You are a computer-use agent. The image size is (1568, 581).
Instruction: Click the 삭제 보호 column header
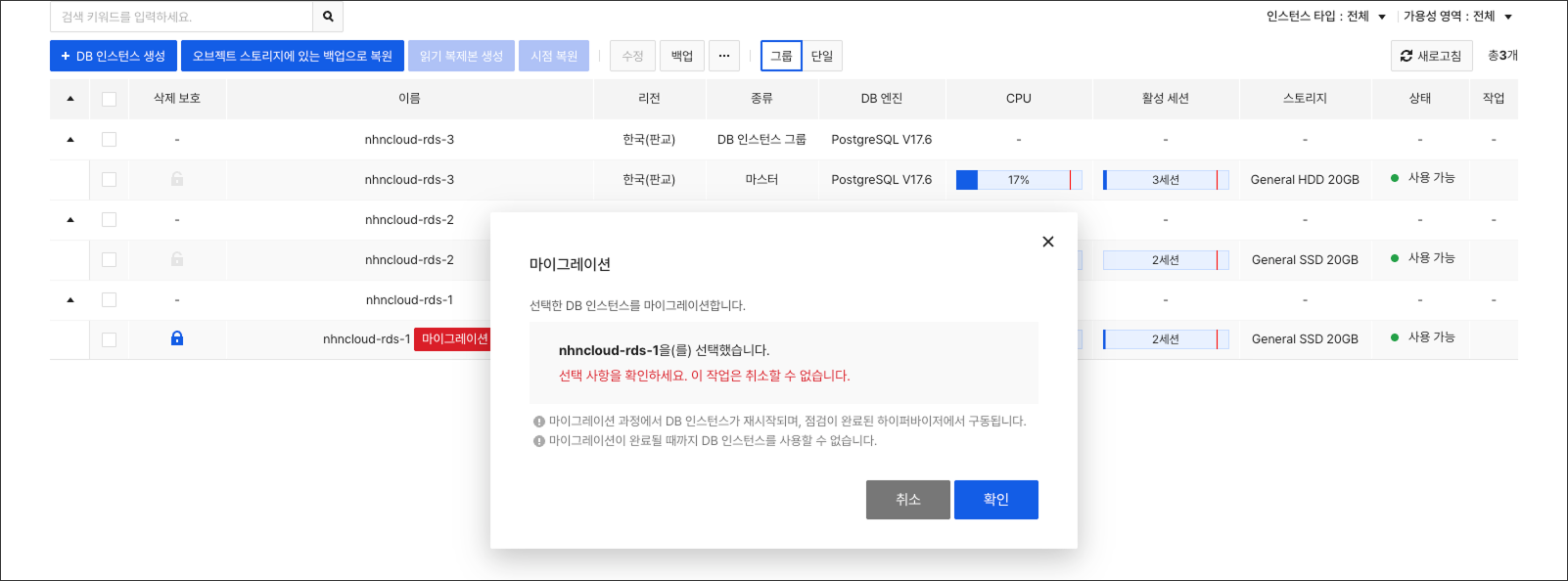pos(177,99)
